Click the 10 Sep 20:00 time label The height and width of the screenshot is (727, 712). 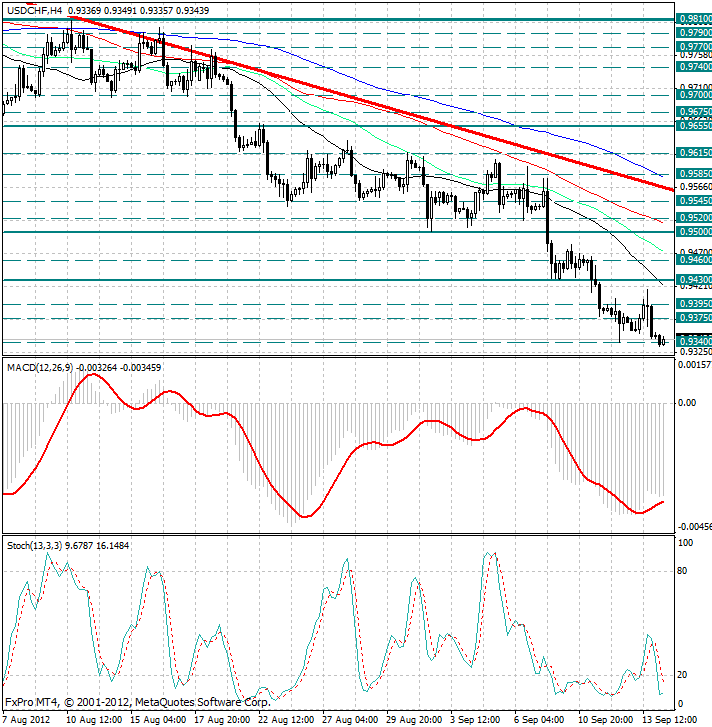click(605, 720)
